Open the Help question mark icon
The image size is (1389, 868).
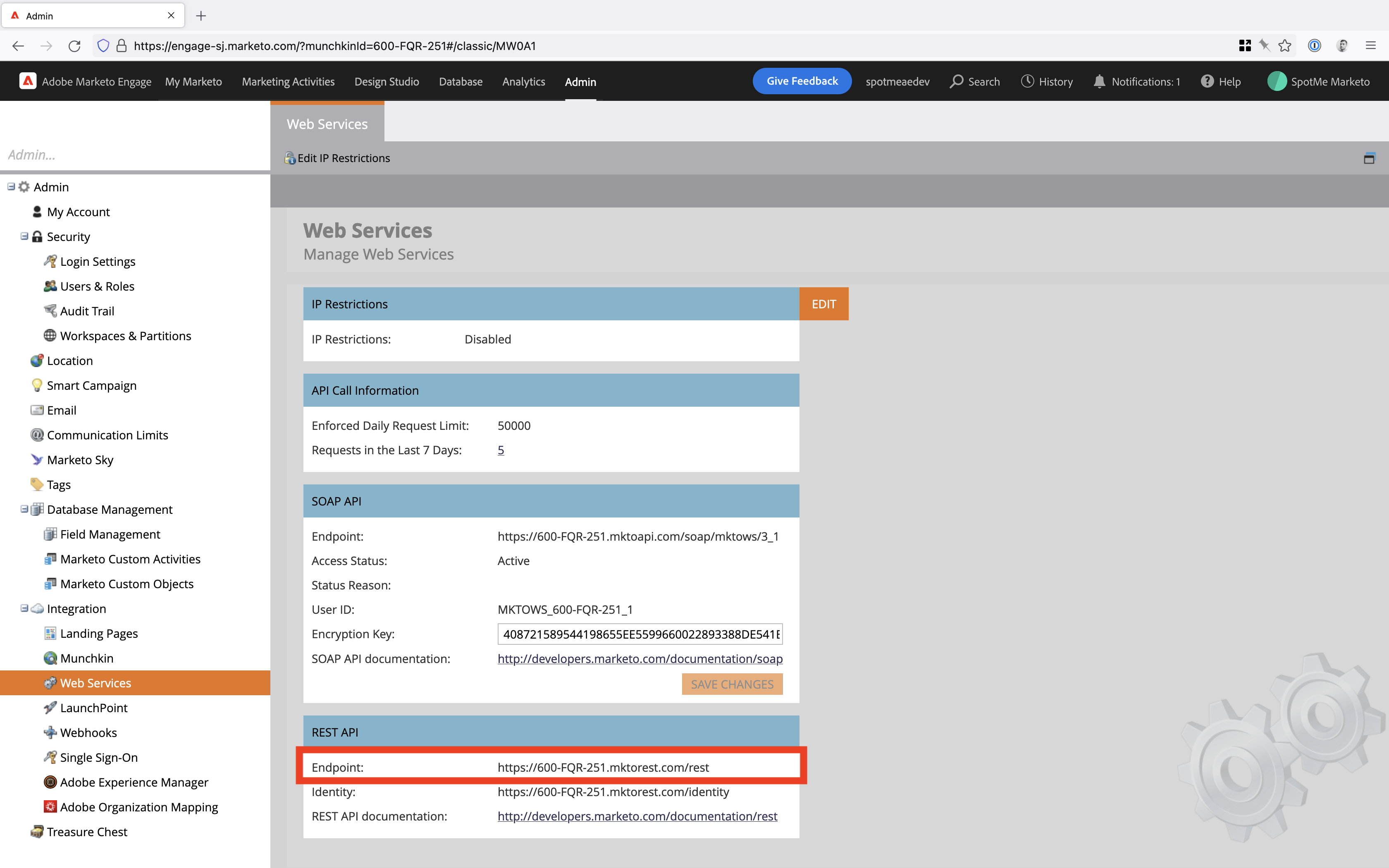point(1207,81)
